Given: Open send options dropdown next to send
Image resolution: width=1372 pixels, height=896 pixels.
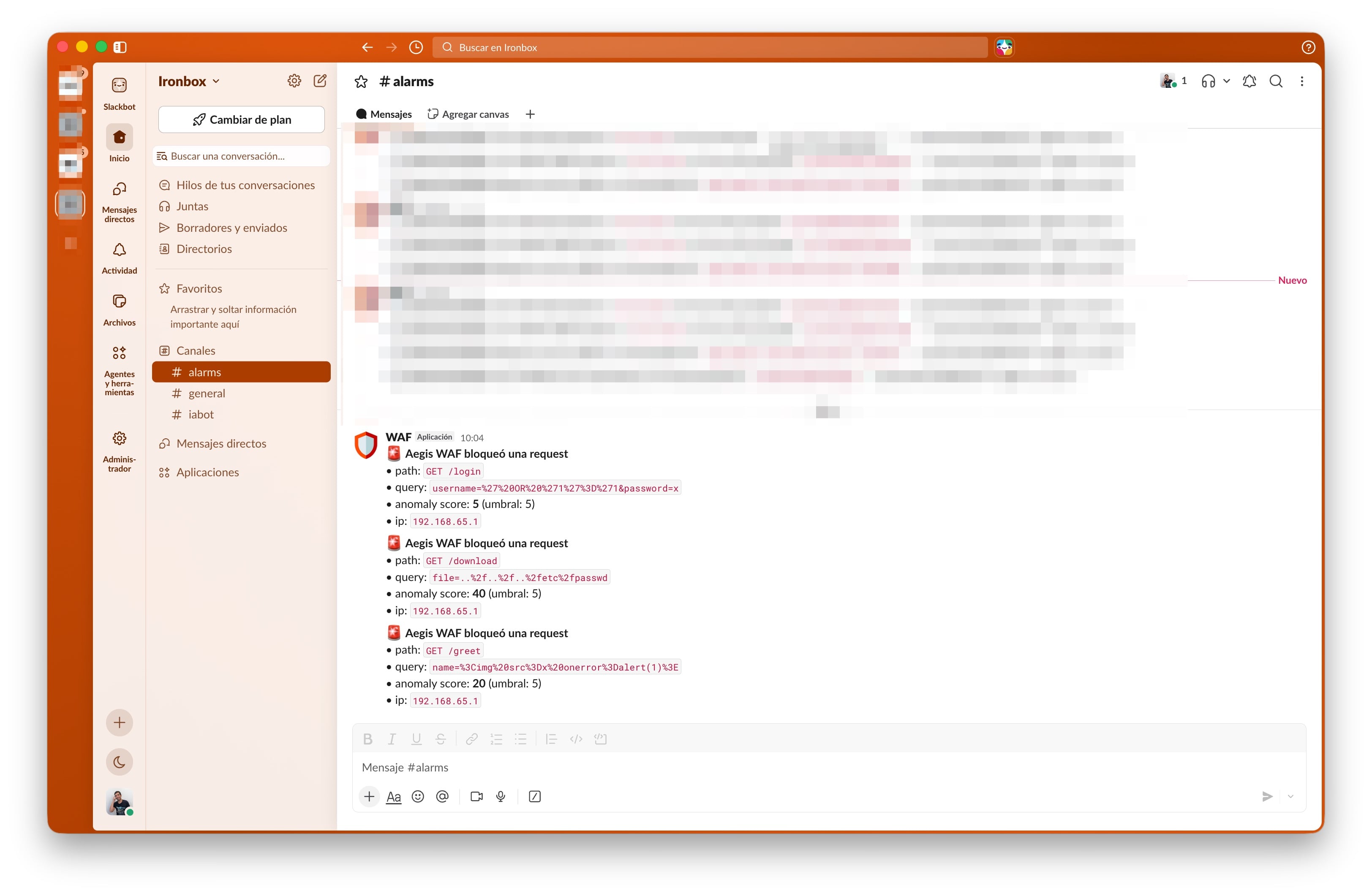Looking at the screenshot, I should point(1290,797).
